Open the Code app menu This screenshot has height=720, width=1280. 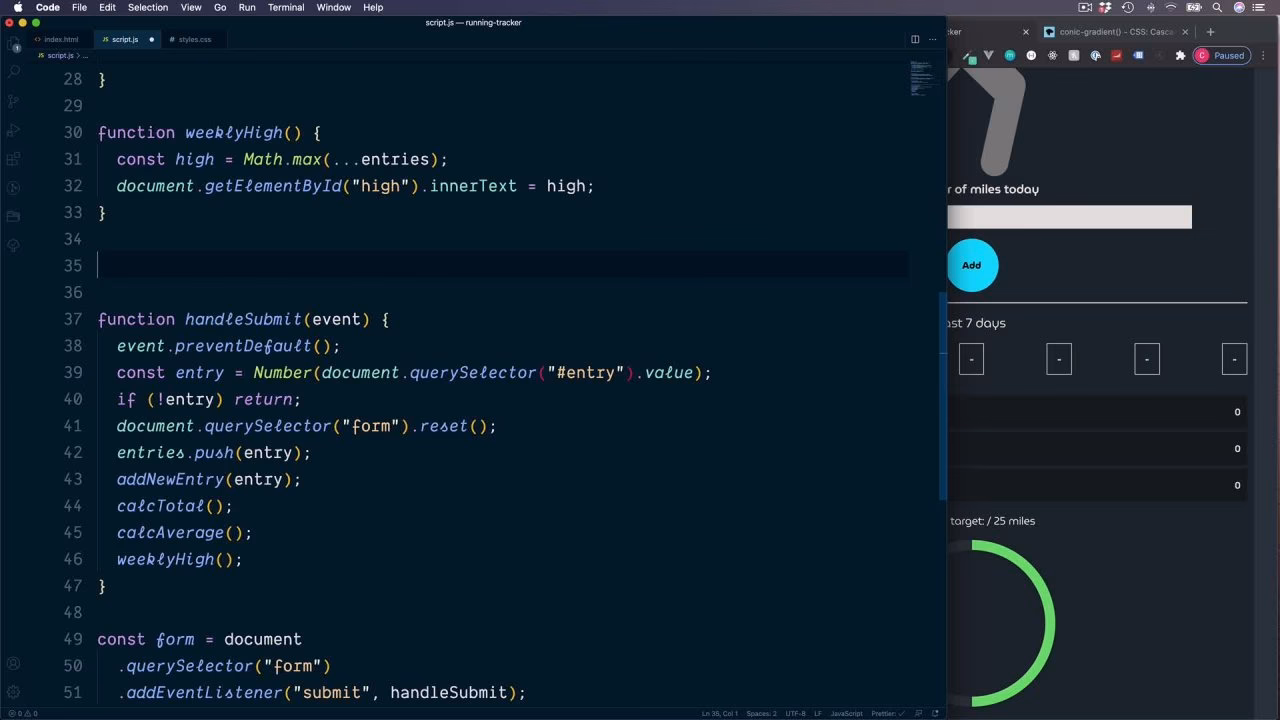click(x=48, y=7)
